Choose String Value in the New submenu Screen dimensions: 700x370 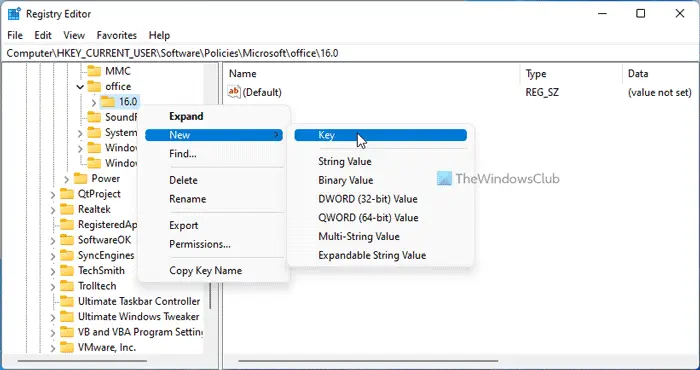(x=345, y=162)
